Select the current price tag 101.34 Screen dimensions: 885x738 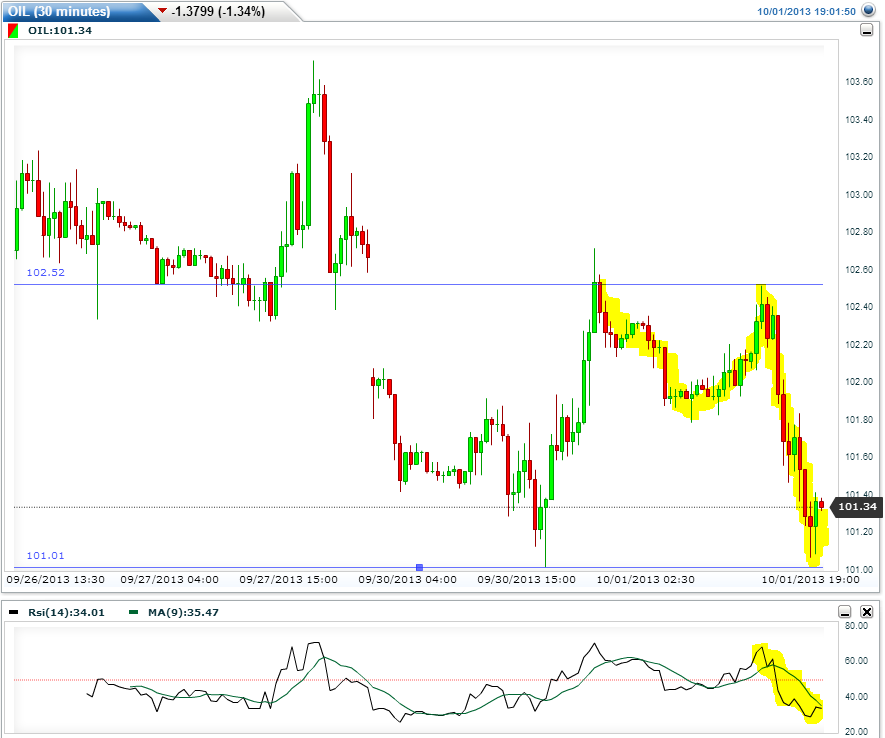point(857,507)
